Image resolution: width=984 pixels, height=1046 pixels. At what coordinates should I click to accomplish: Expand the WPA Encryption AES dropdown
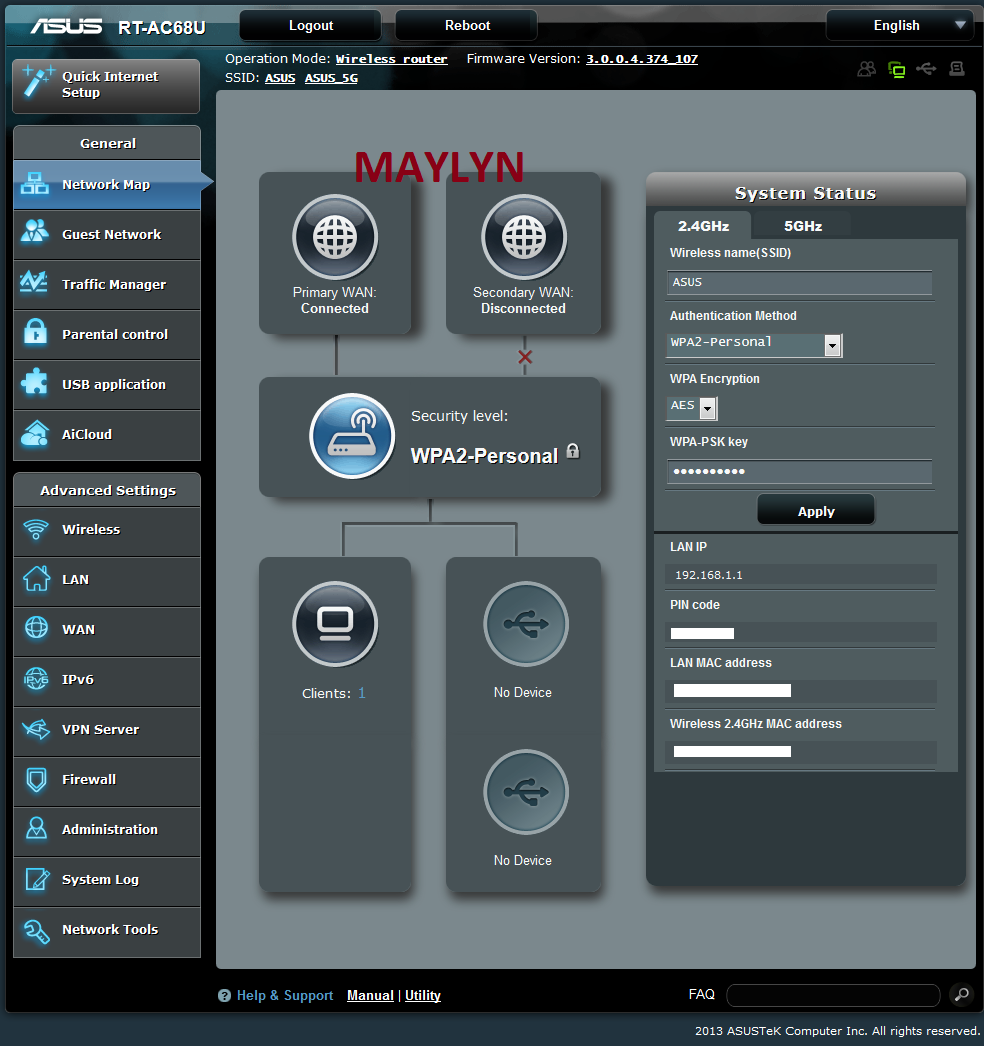pyautogui.click(x=708, y=408)
